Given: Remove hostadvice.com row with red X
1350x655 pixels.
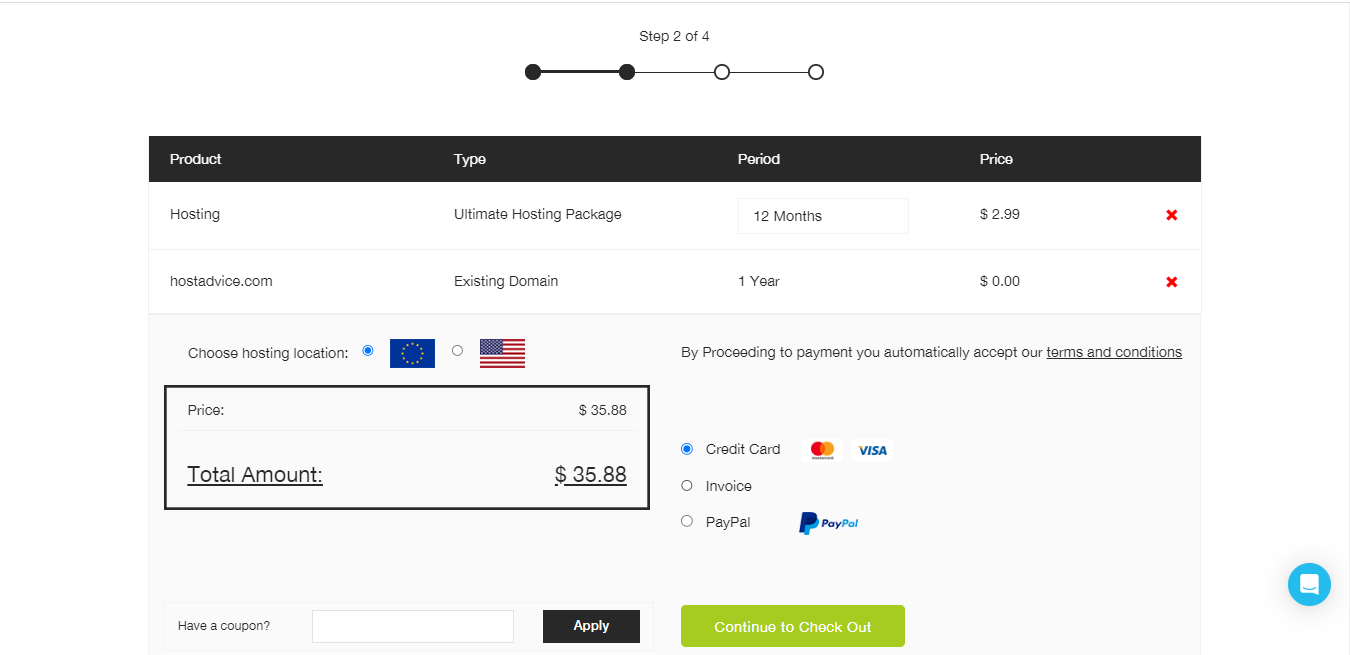Looking at the screenshot, I should (1172, 282).
